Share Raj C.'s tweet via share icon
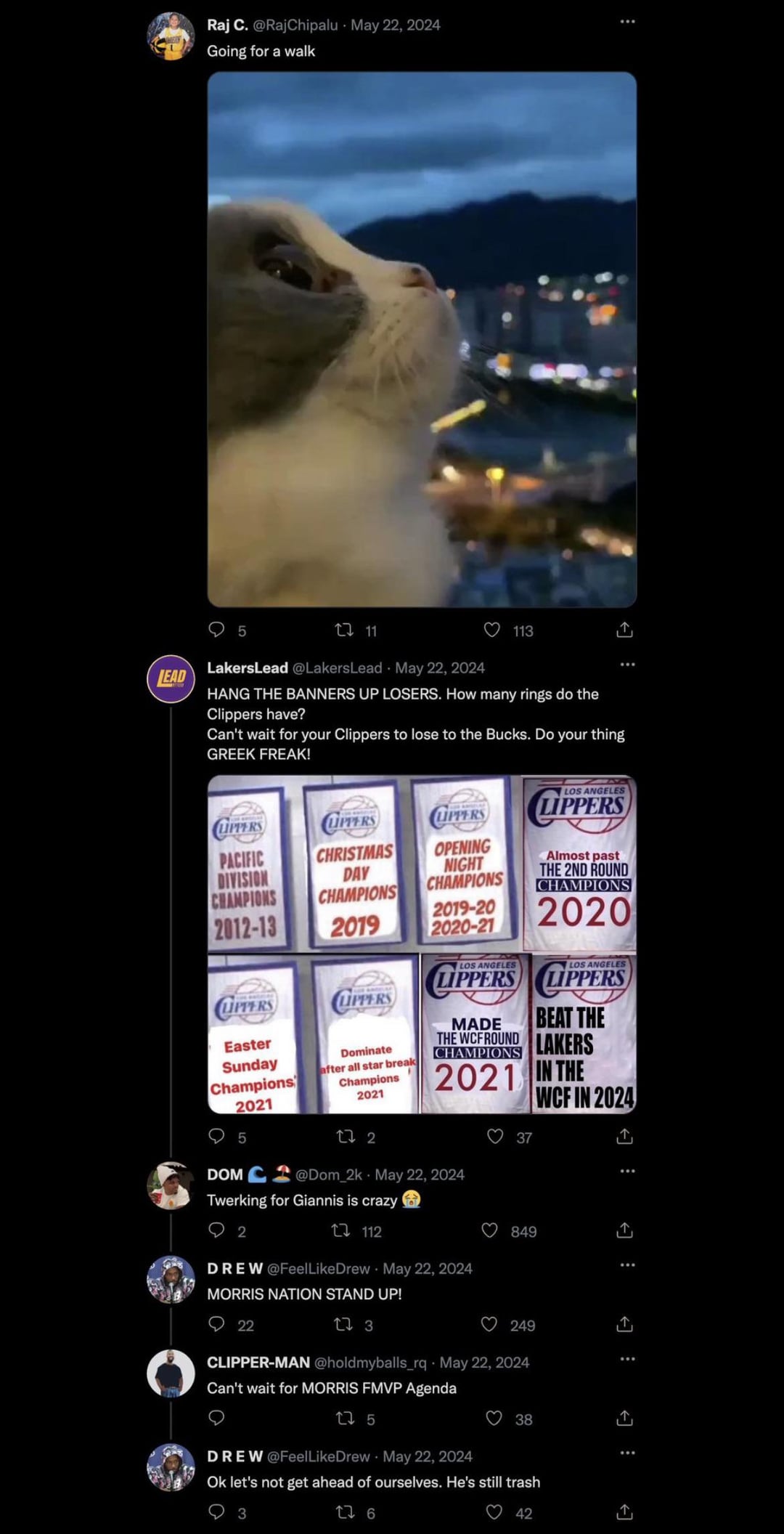The image size is (784, 1534). pyautogui.click(x=624, y=630)
